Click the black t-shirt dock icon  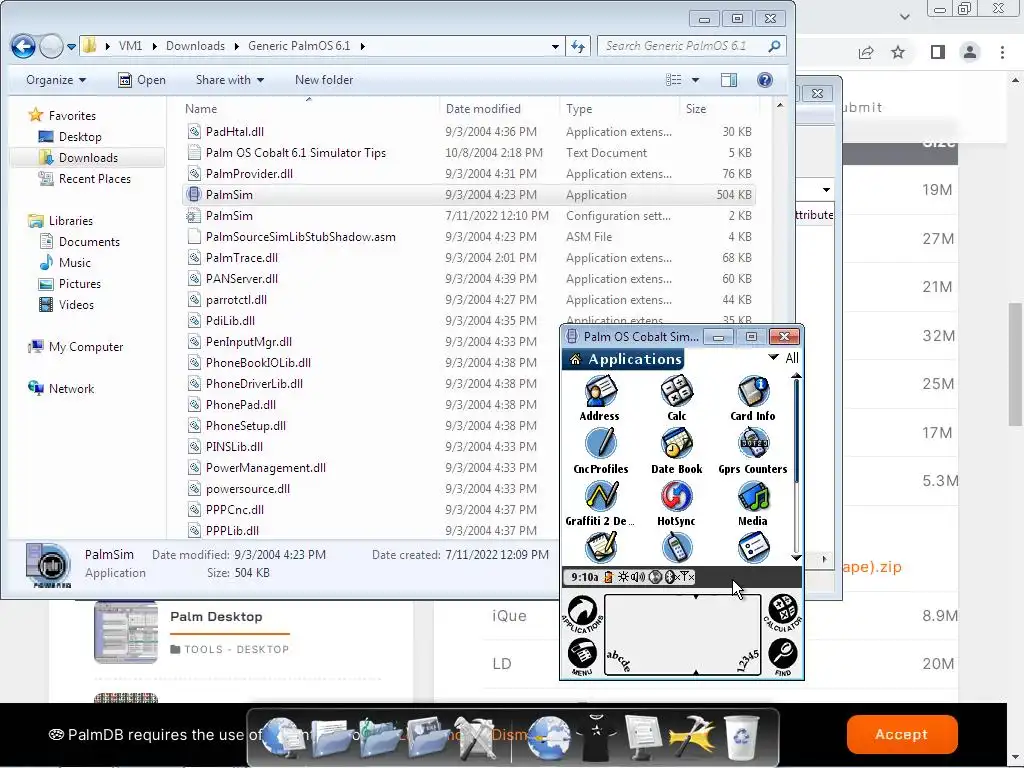coord(596,737)
